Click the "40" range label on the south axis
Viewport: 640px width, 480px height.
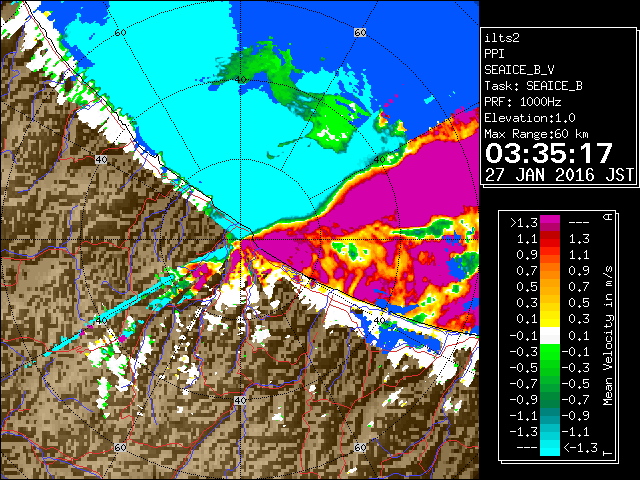pos(240,400)
